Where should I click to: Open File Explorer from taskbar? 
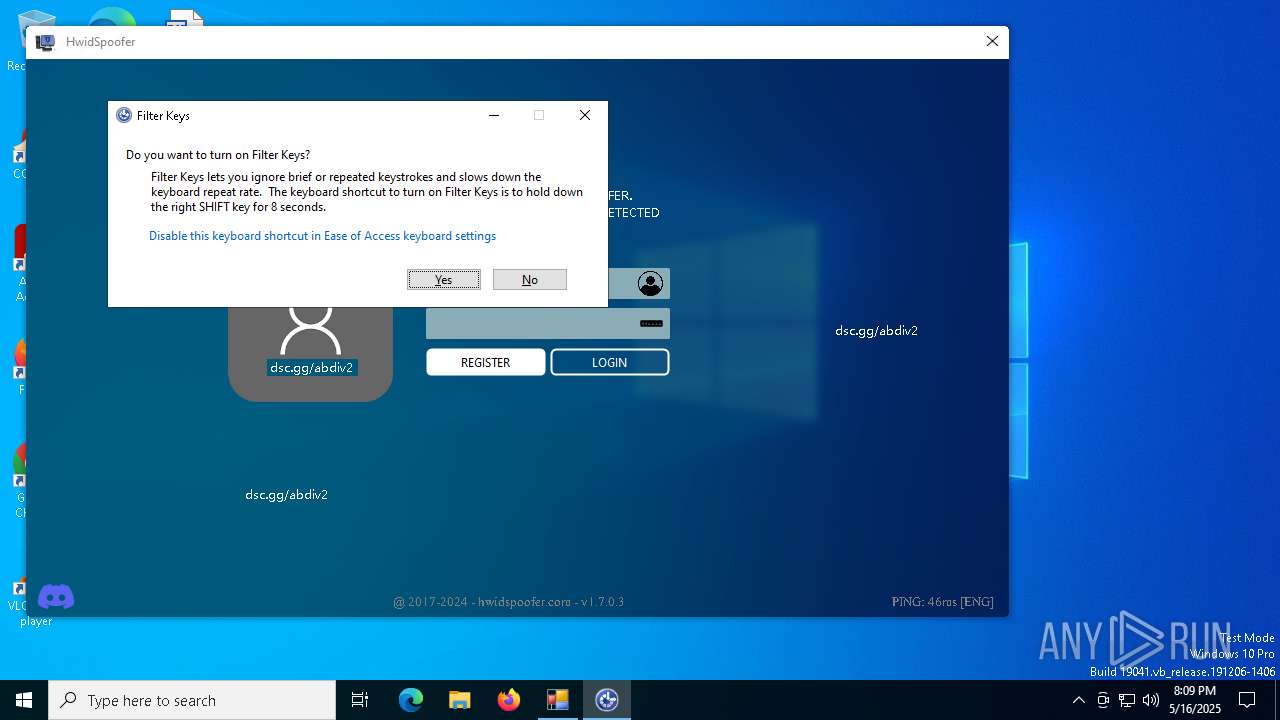(x=460, y=700)
